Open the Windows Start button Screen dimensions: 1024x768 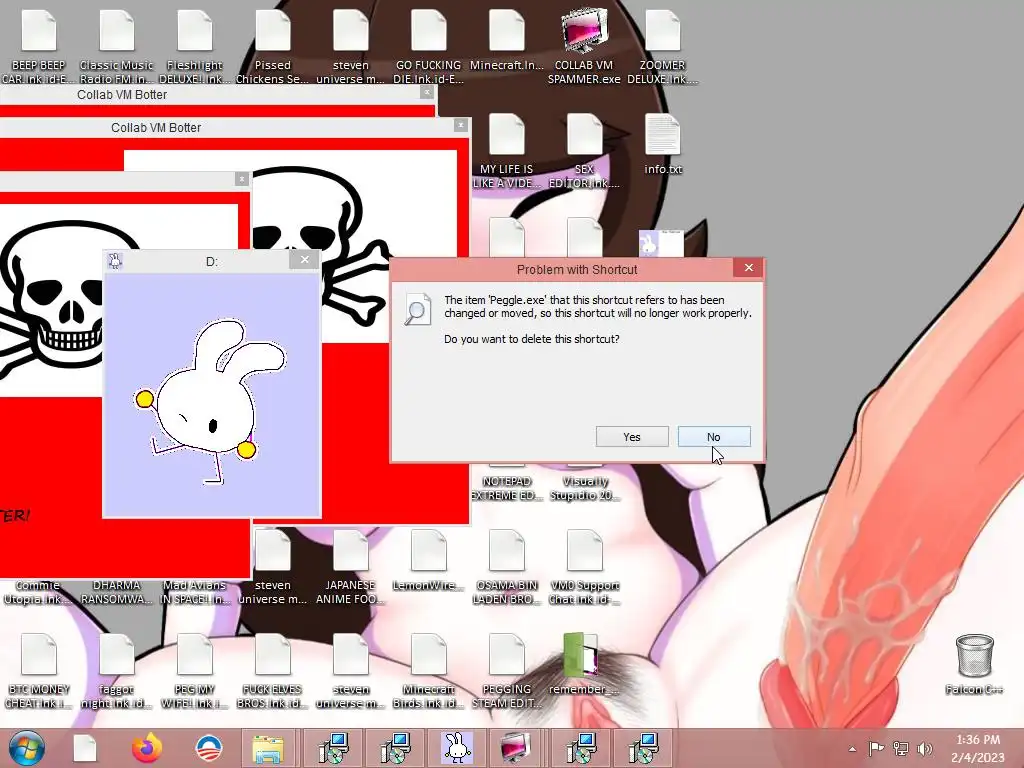pyautogui.click(x=26, y=748)
